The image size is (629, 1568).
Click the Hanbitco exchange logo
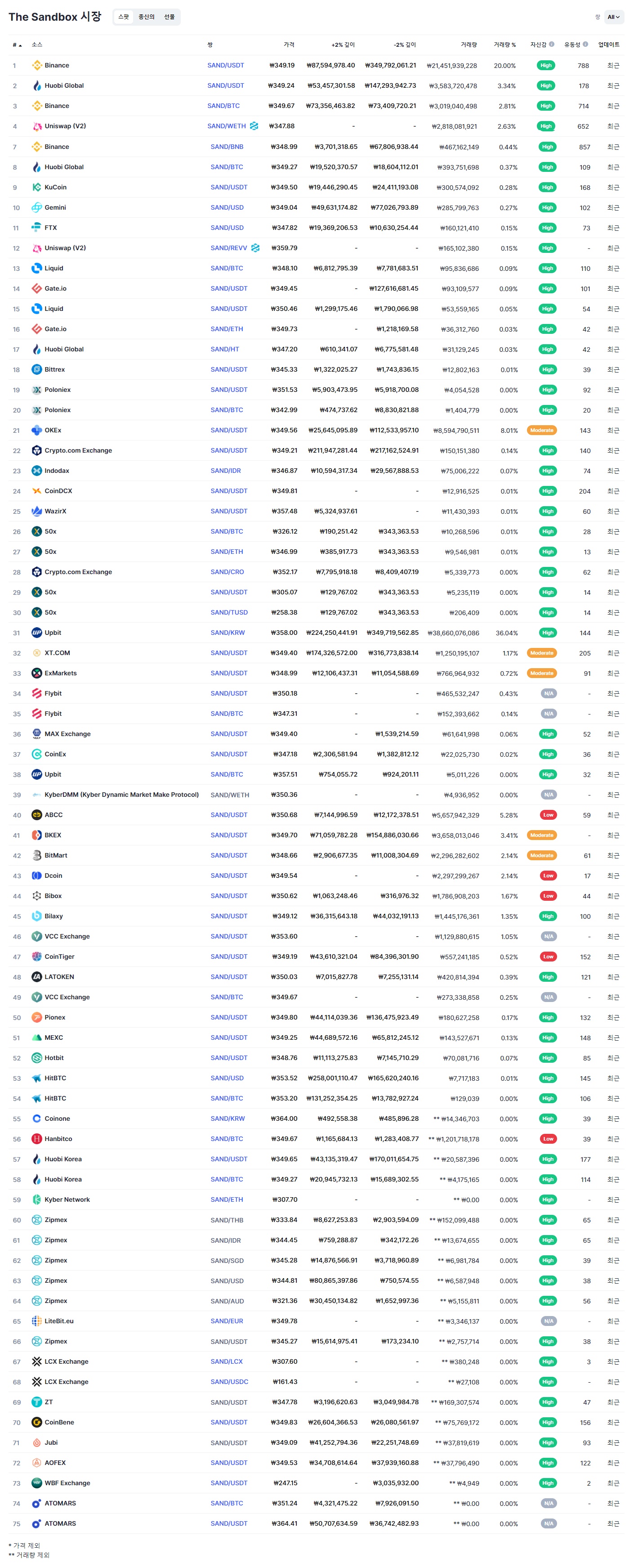tap(36, 1139)
